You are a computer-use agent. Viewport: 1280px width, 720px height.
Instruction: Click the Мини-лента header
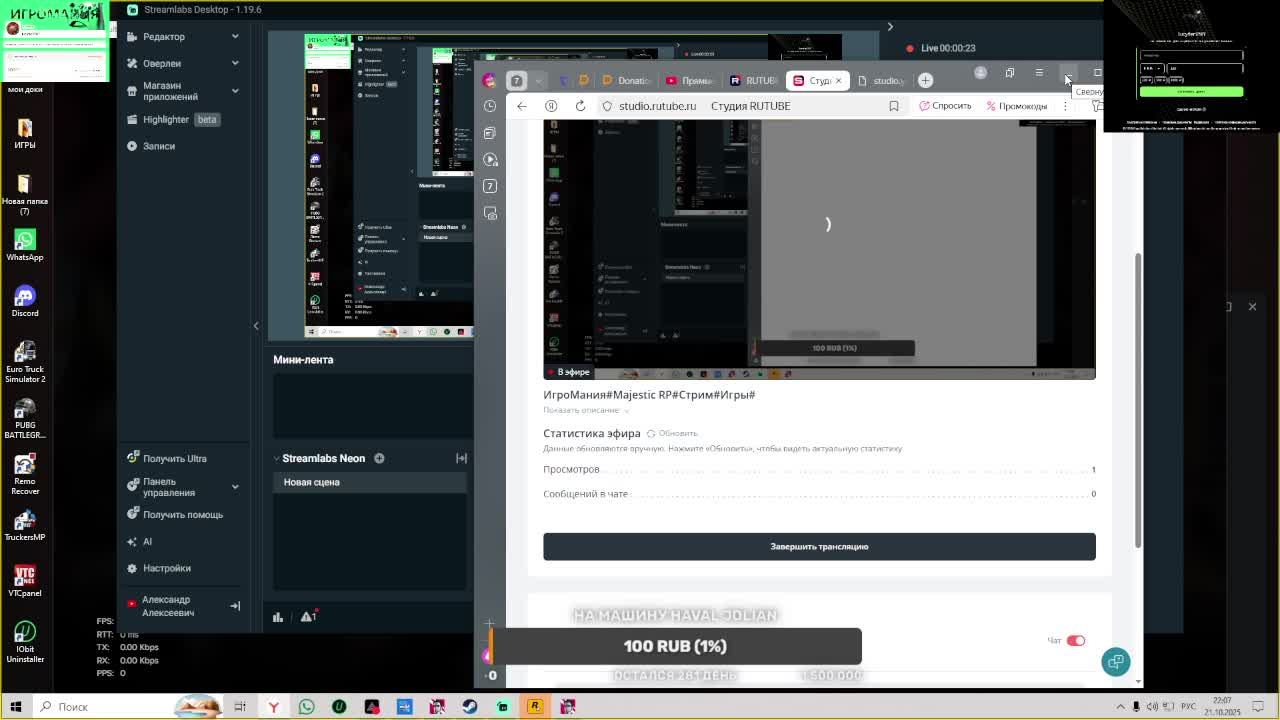click(303, 359)
